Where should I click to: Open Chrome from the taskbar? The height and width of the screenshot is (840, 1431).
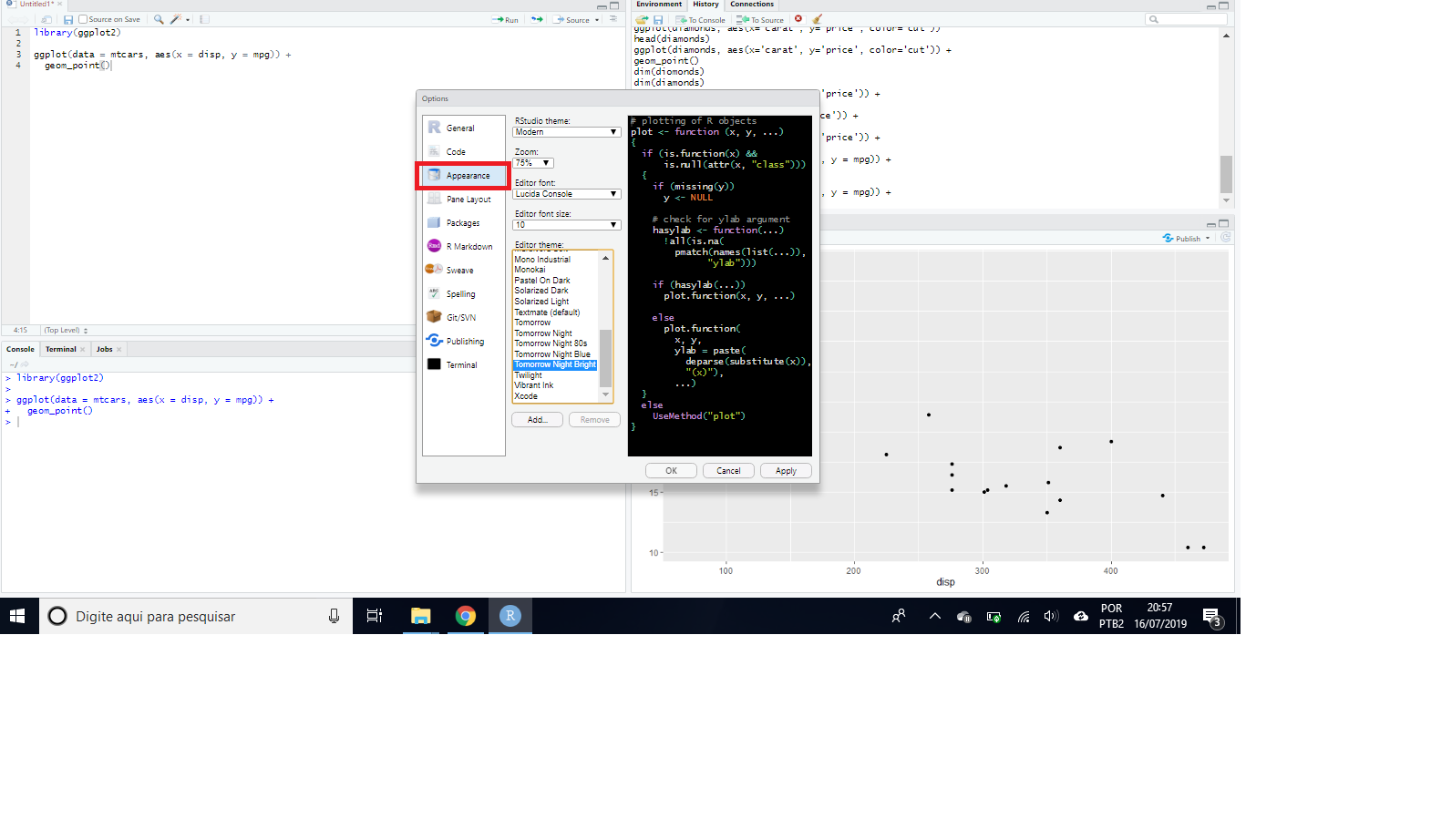click(466, 617)
